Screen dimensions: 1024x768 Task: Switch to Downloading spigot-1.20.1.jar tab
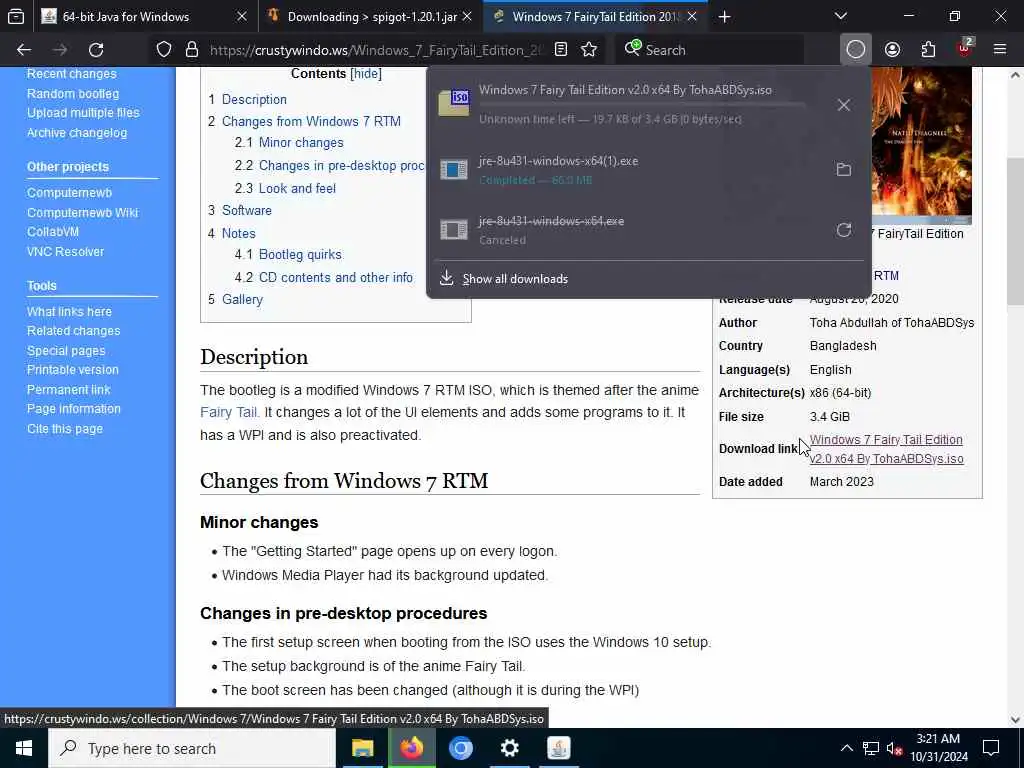tap(372, 16)
